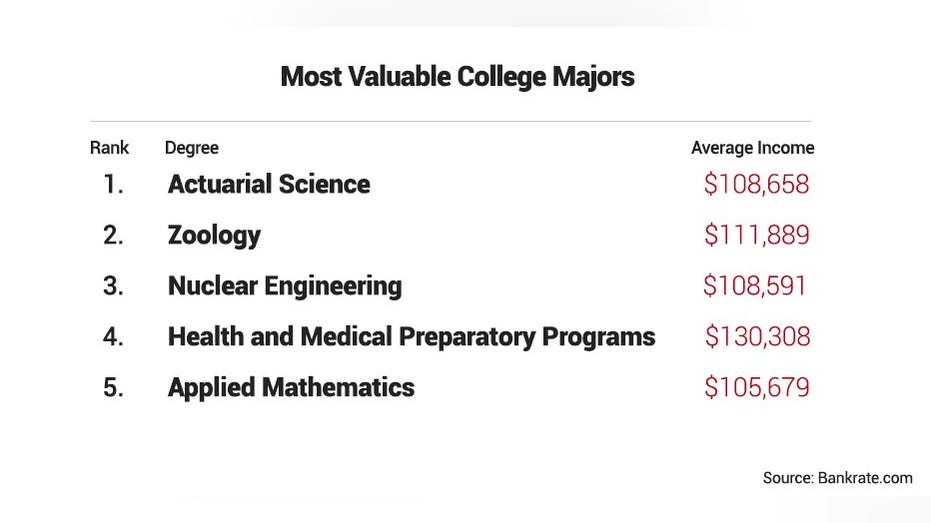Image resolution: width=931 pixels, height=523 pixels.
Task: Click the Most Valuable College Majors title
Action: (x=457, y=77)
